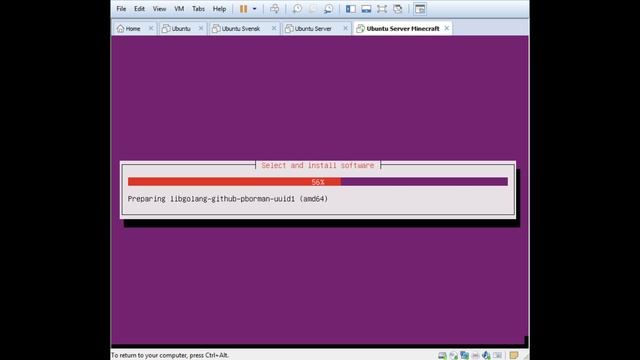Open the File menu
The image size is (640, 360).
point(121,9)
